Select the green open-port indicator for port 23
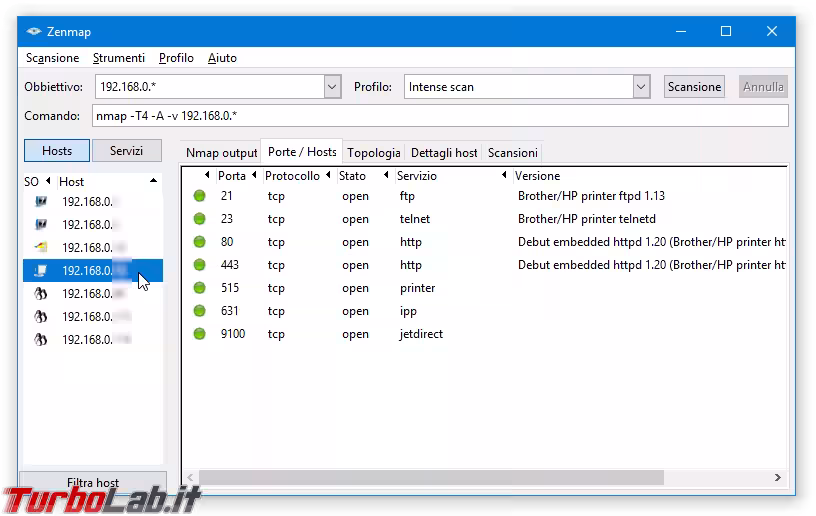The width and height of the screenshot is (816, 516). tap(199, 218)
